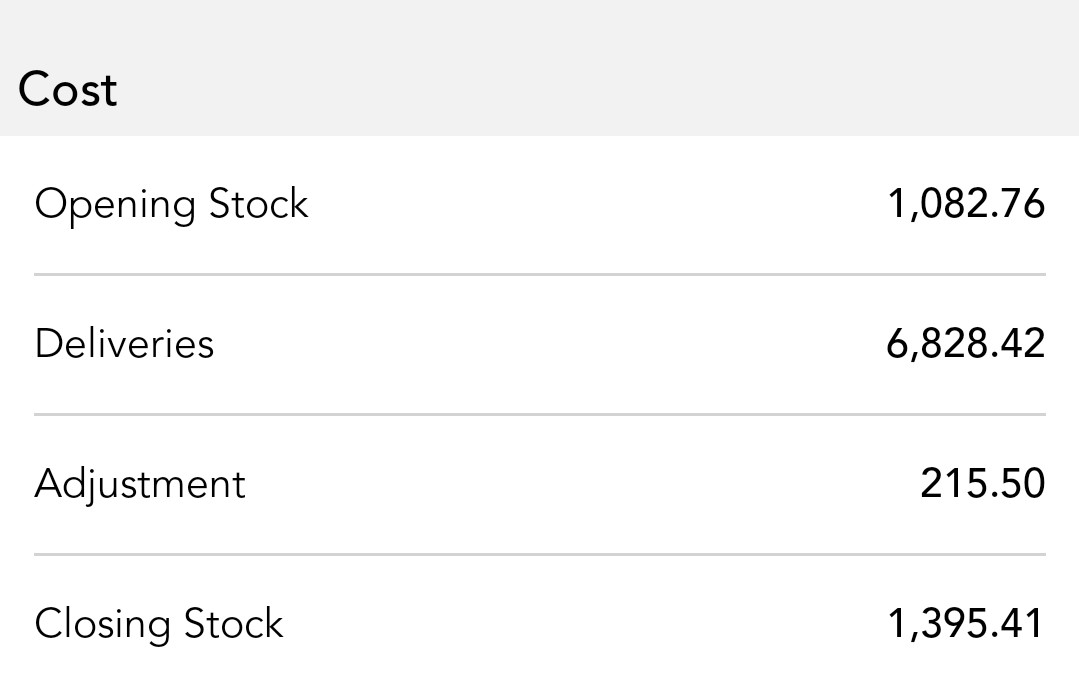Click the divider line above Closing Stock
The image size is (1079, 690).
click(540, 554)
